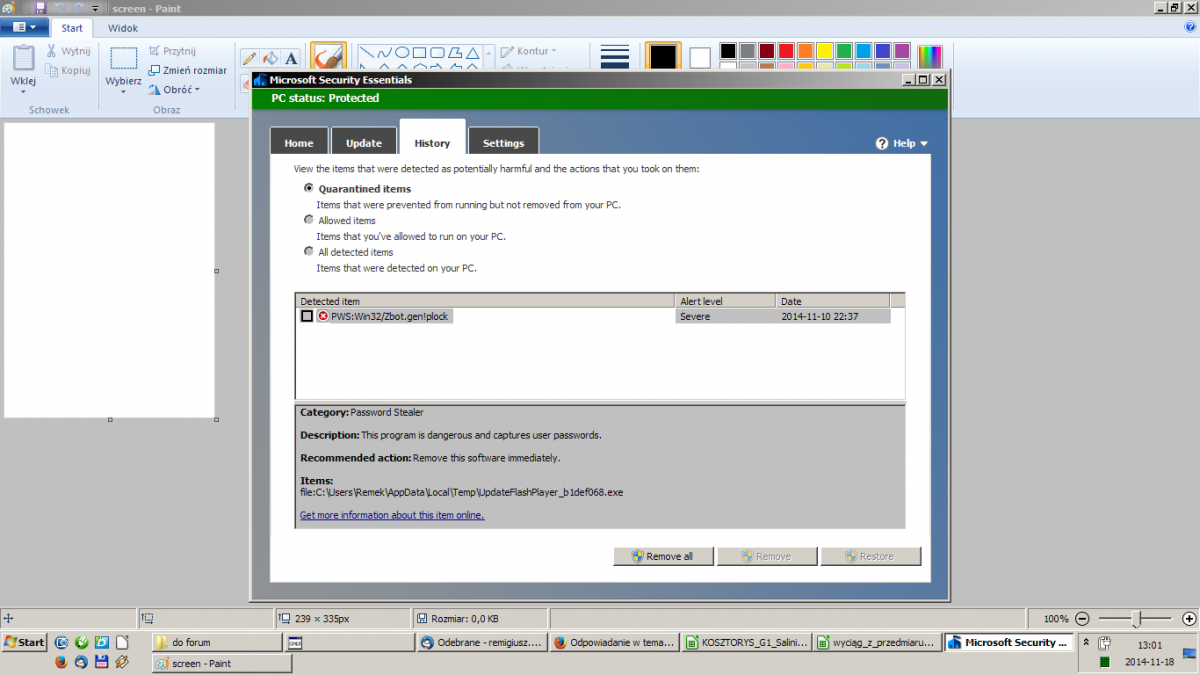Sort by the Detected item column header
The width and height of the screenshot is (1200, 675).
click(485, 301)
